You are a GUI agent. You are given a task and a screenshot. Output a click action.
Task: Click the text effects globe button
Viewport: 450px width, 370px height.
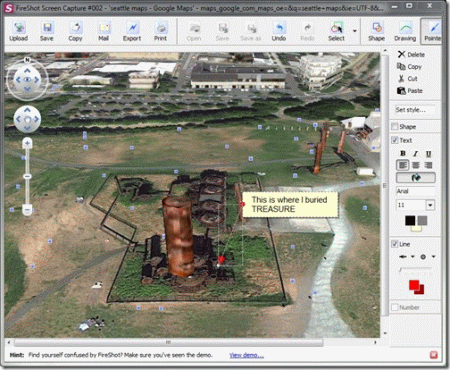416,177
